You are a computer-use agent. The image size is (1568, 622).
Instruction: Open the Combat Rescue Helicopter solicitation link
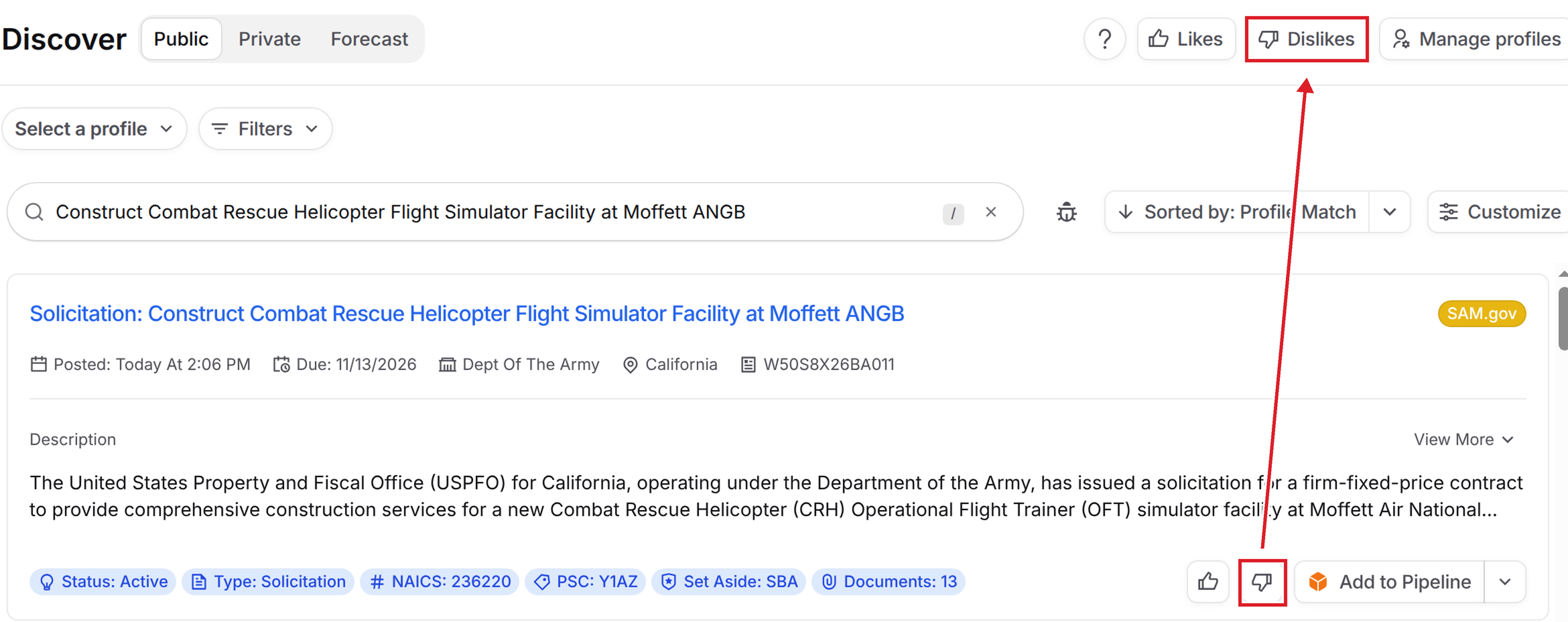pos(467,314)
